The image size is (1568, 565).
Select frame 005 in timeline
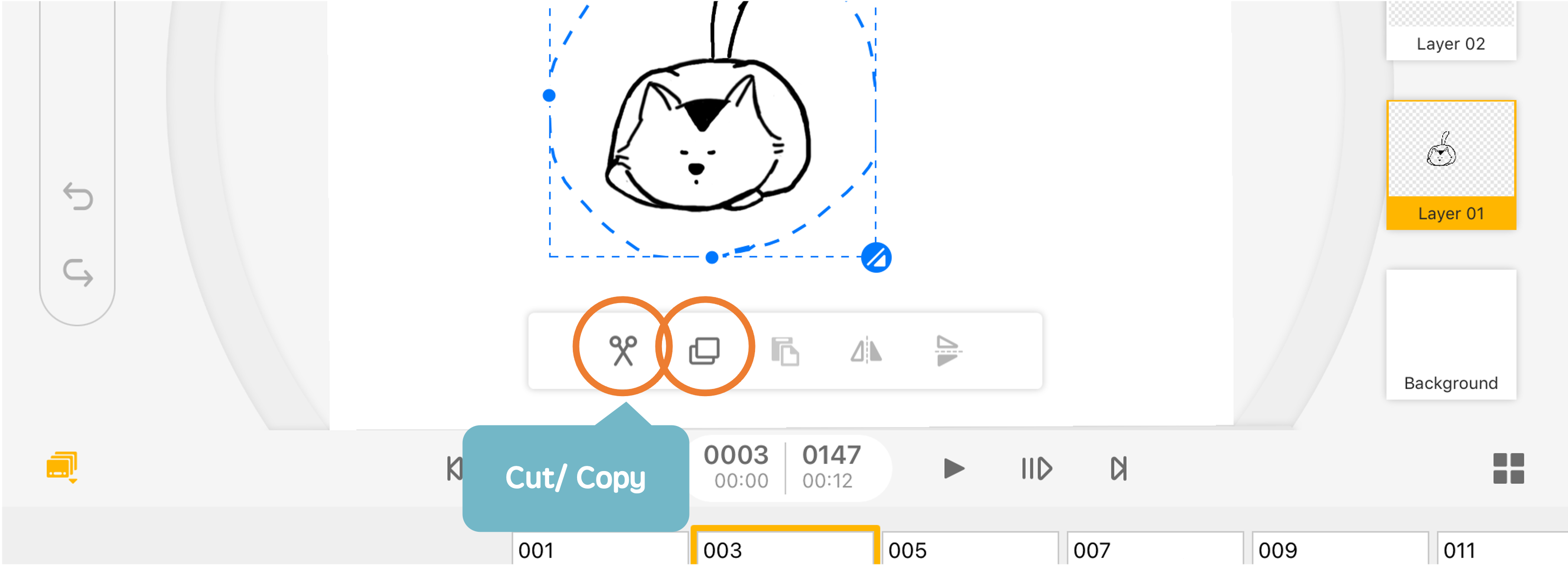point(970,548)
